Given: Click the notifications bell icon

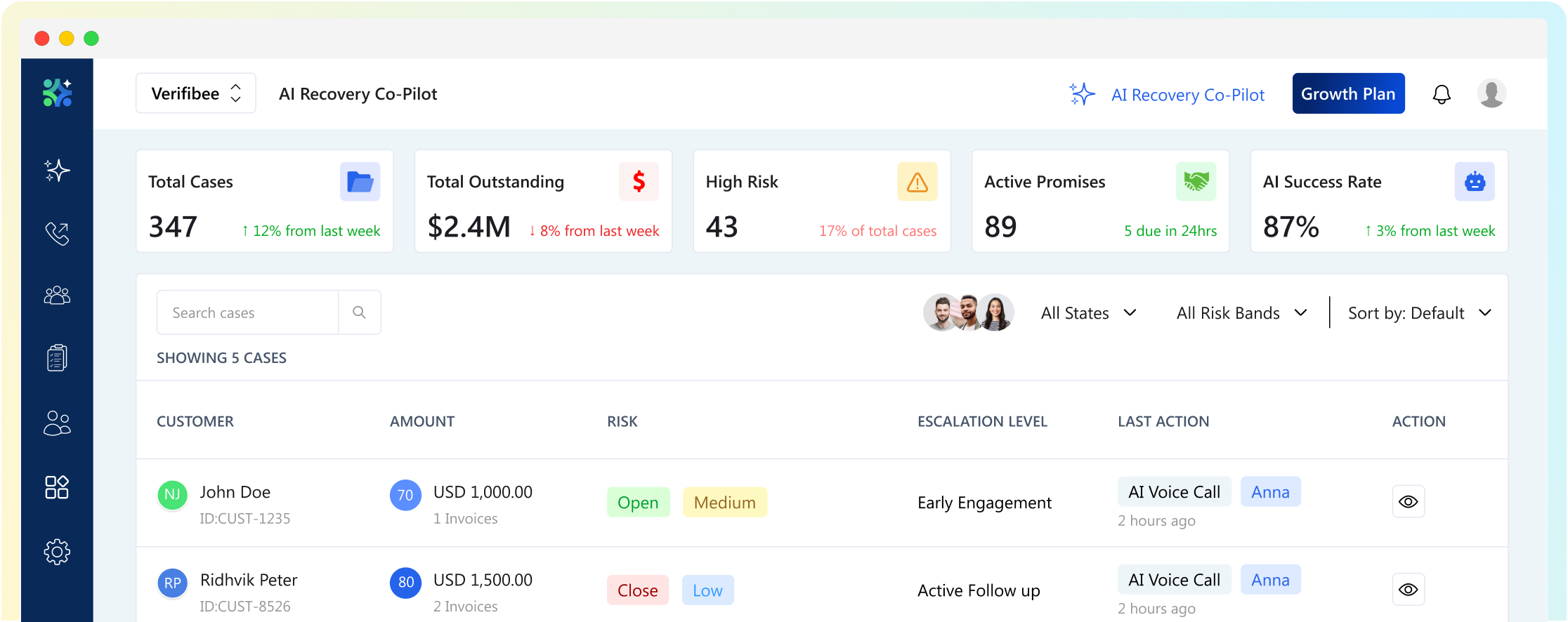Looking at the screenshot, I should coord(1442,94).
